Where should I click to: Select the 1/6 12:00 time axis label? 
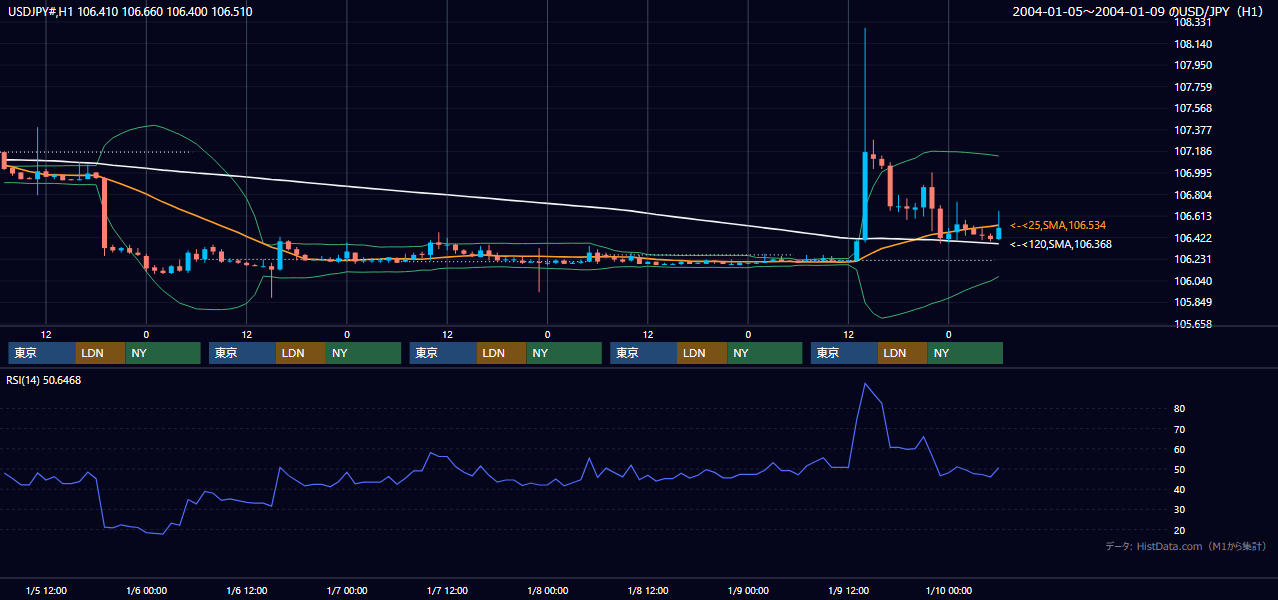point(246,591)
